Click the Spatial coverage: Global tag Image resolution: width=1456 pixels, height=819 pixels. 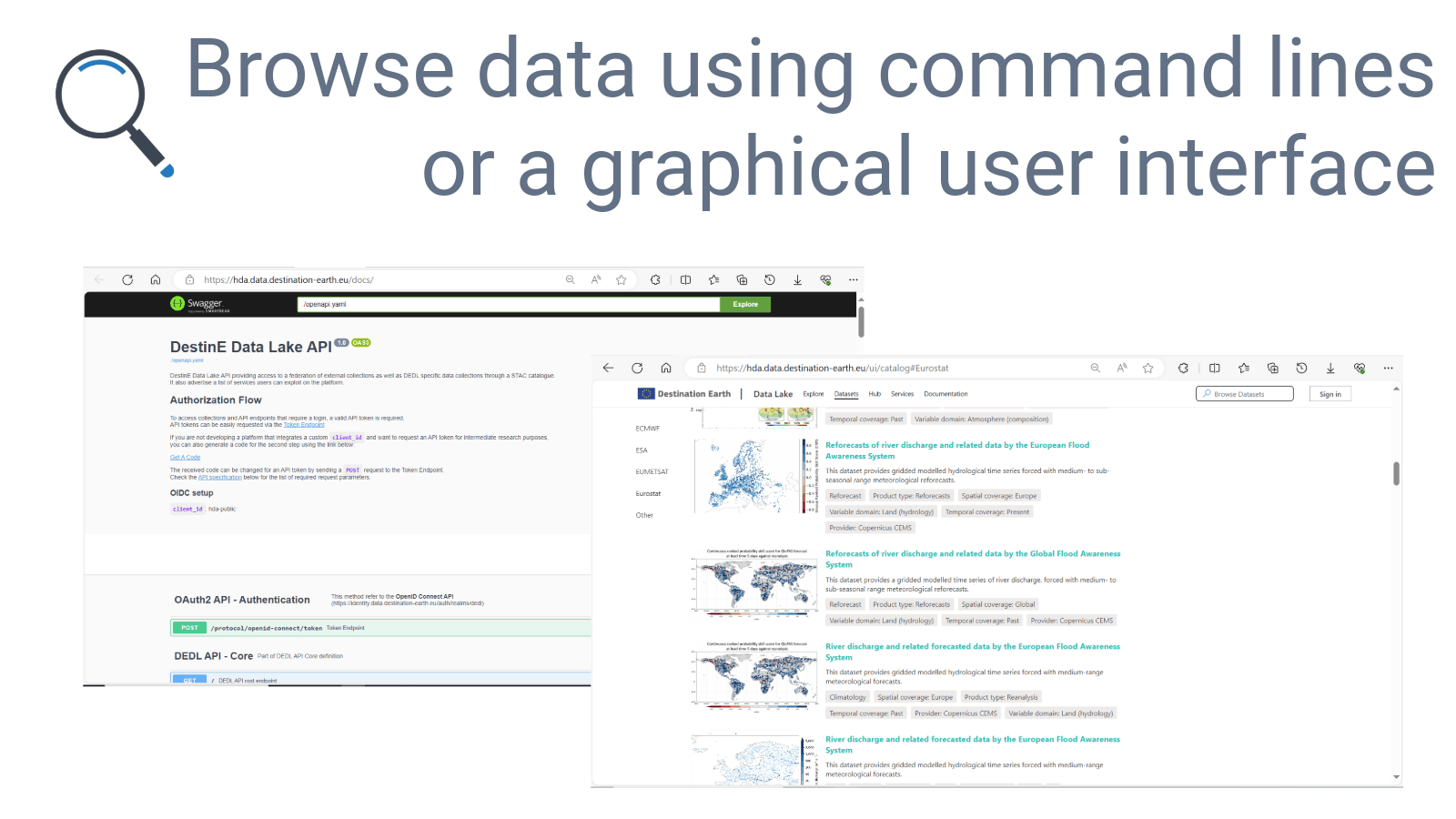(x=998, y=604)
